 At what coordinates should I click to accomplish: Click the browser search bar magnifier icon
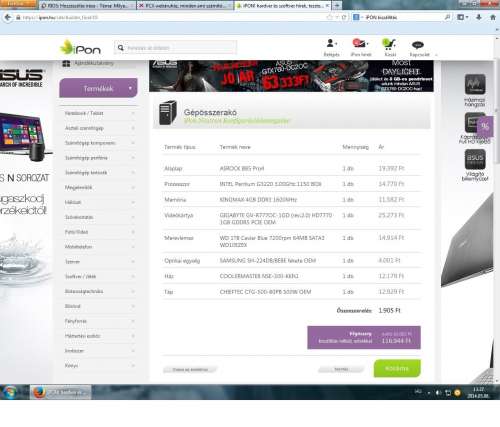click(447, 17)
